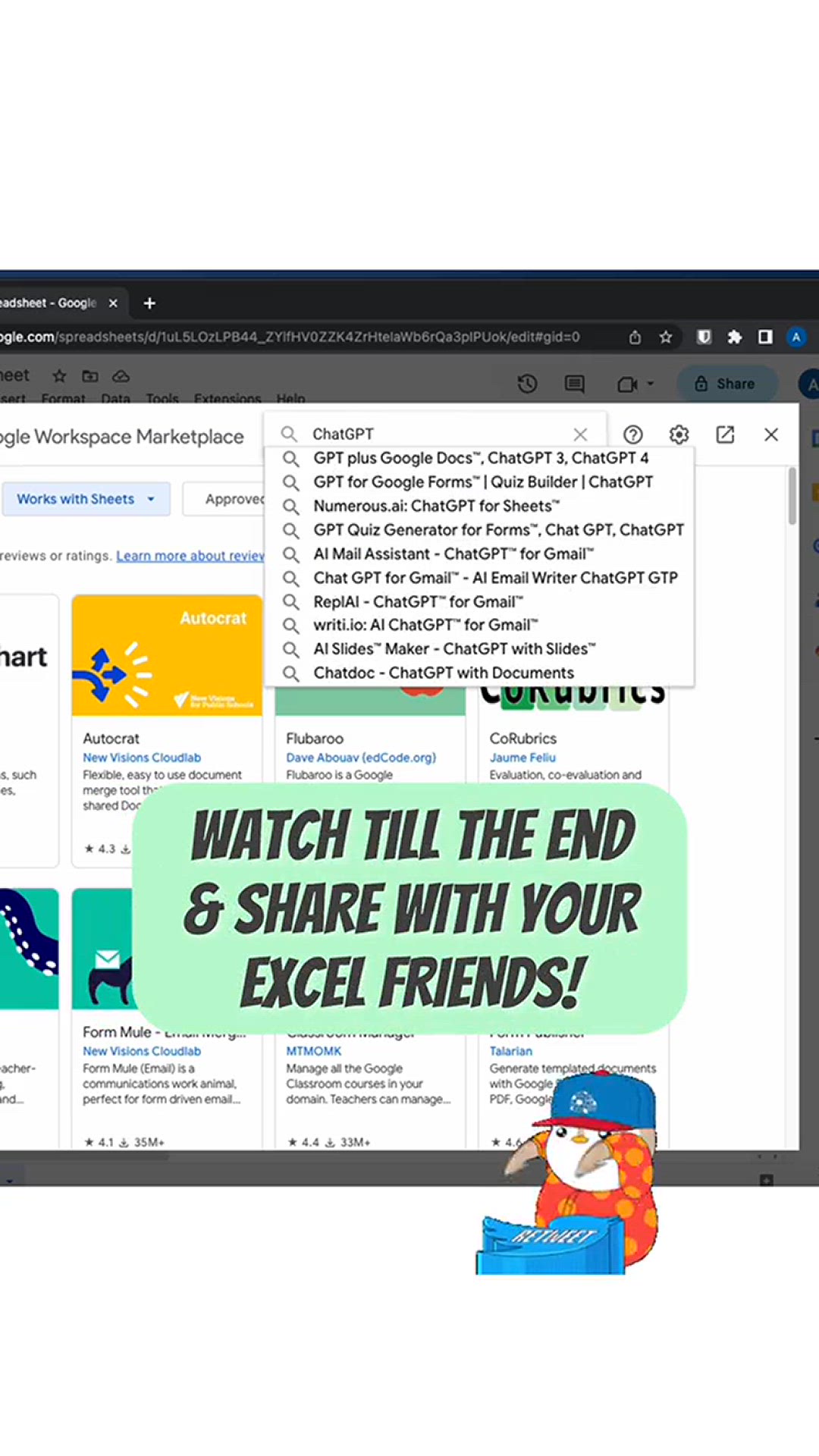The height and width of the screenshot is (1456, 819).
Task: Bookmark page with star icon in address bar
Action: pyautogui.click(x=666, y=337)
